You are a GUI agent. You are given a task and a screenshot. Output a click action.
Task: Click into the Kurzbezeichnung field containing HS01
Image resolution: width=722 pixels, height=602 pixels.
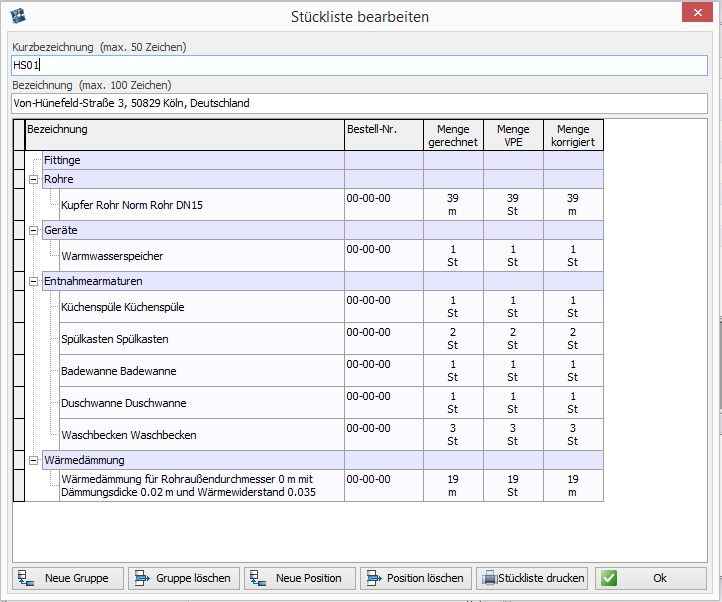tap(359, 65)
